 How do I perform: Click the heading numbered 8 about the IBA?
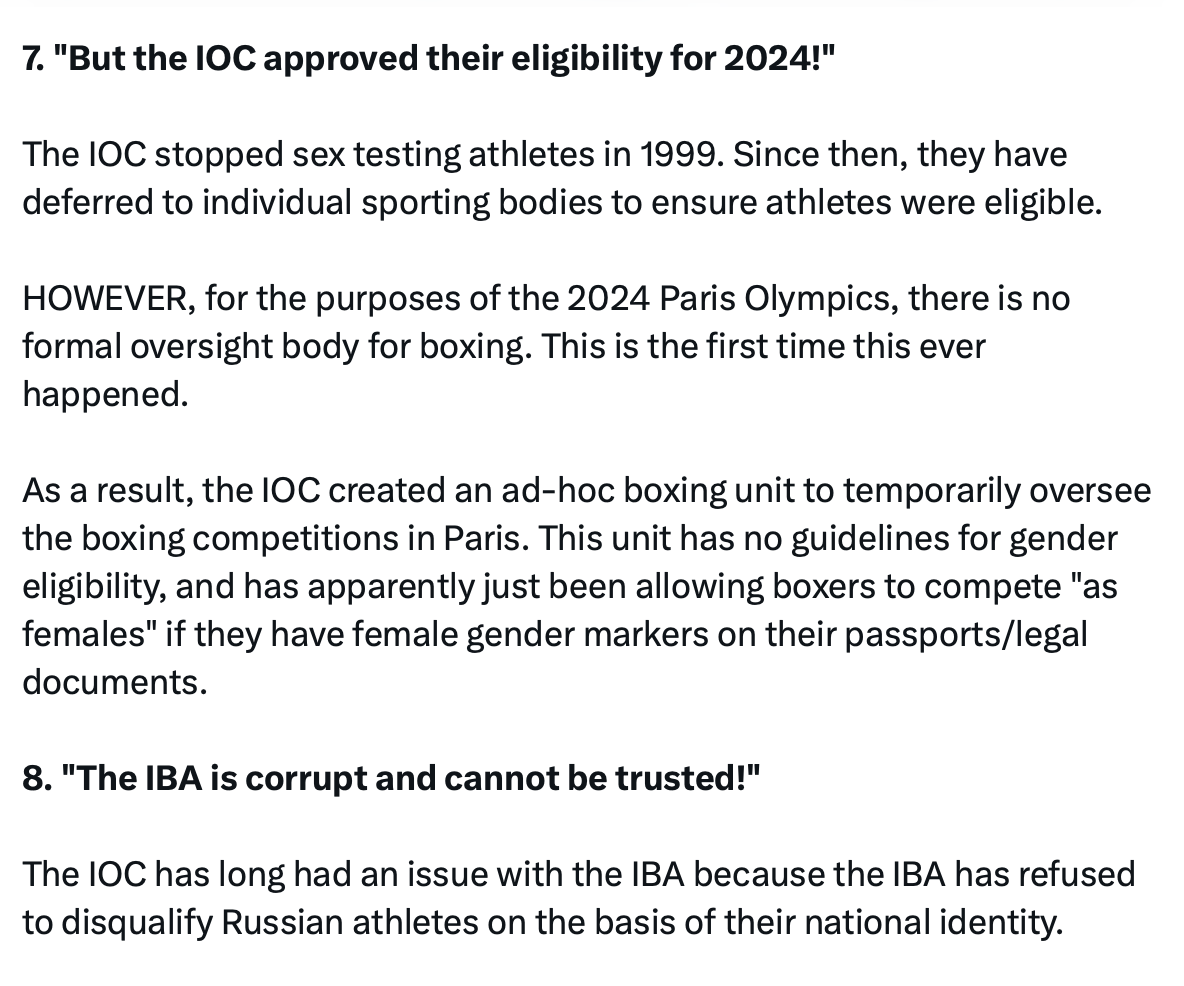tap(391, 777)
